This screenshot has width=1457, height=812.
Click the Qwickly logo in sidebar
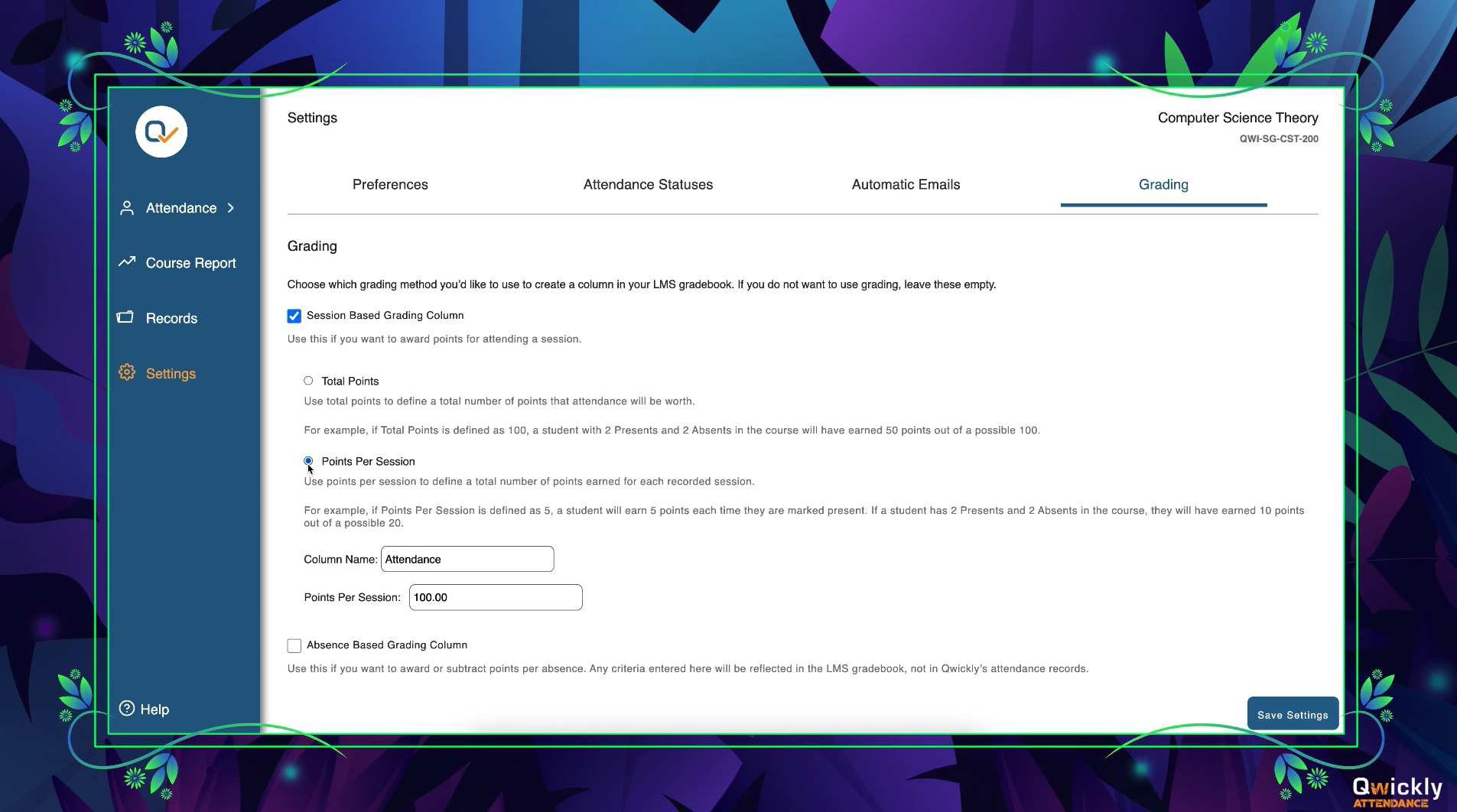coord(161,132)
